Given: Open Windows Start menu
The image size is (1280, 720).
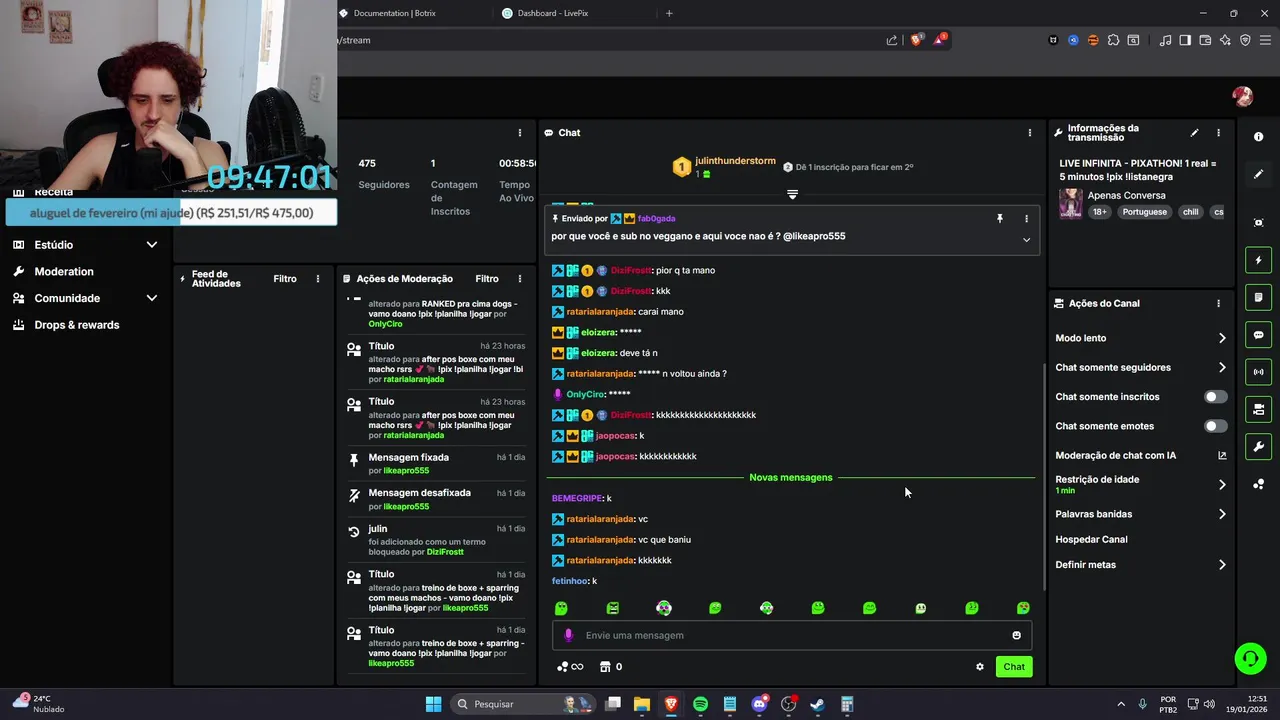Looking at the screenshot, I should [433, 704].
